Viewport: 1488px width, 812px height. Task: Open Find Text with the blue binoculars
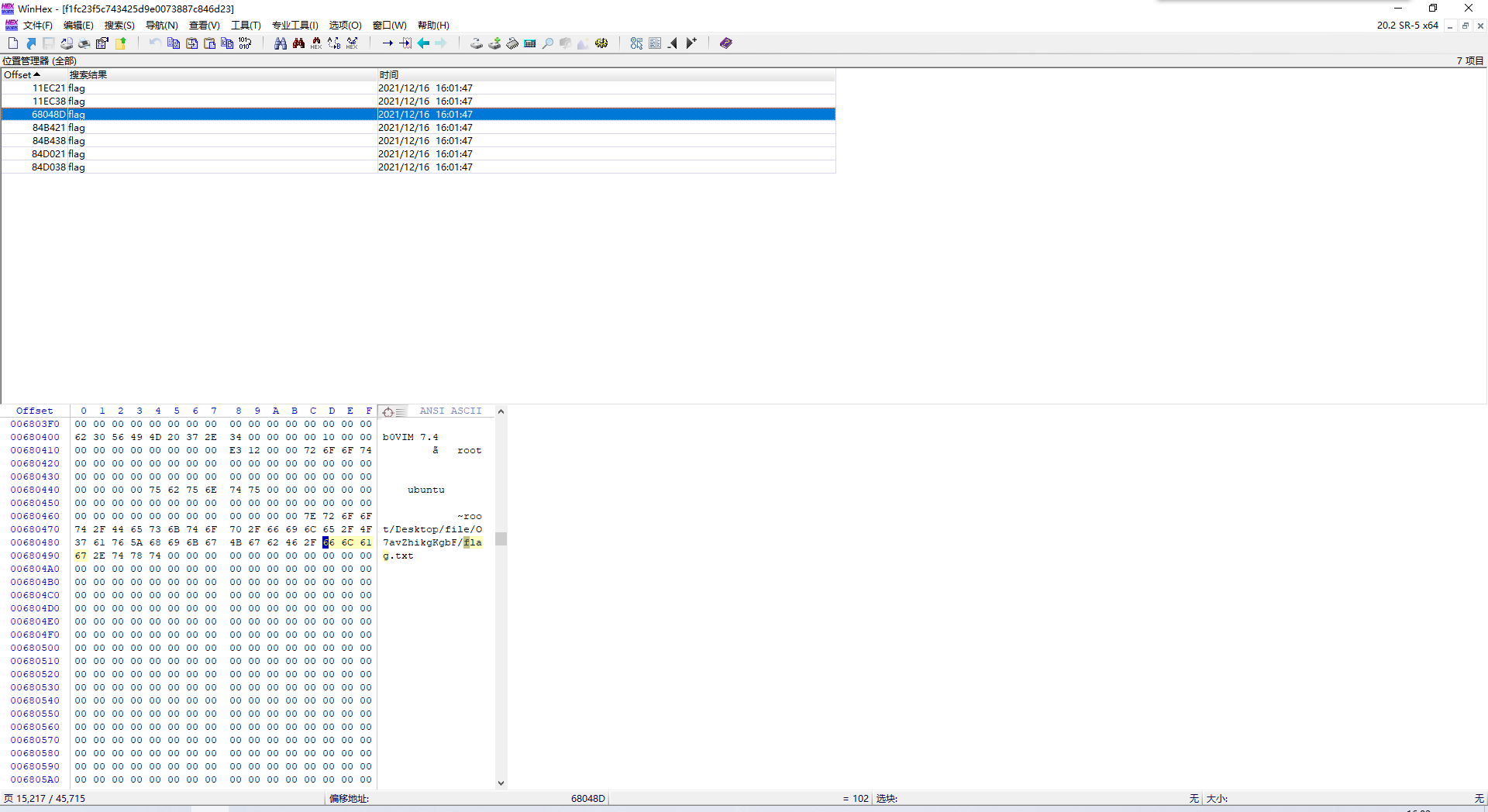pyautogui.click(x=281, y=43)
